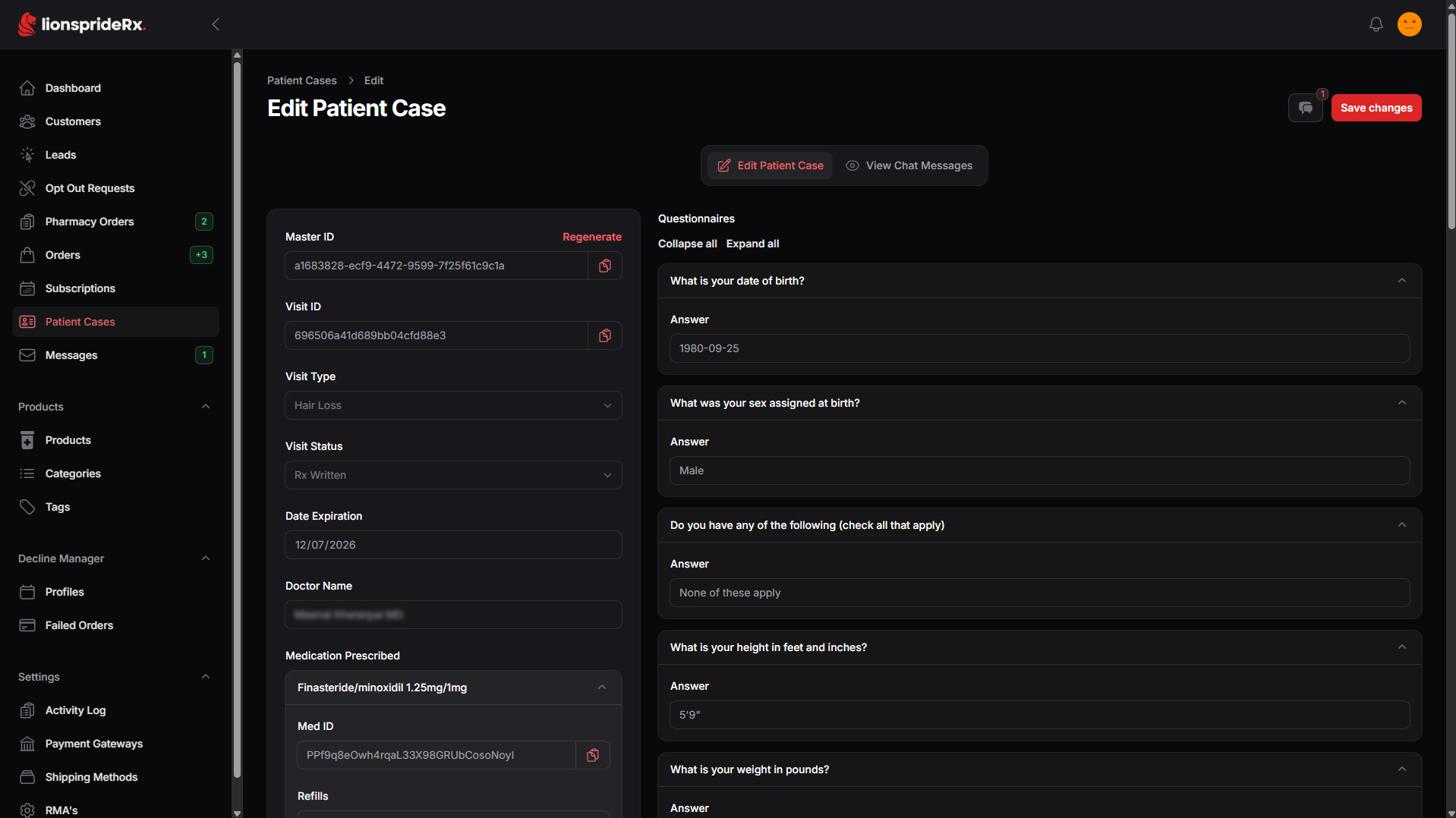
Task: Collapse the sidebar with the back arrow
Action: point(216,24)
